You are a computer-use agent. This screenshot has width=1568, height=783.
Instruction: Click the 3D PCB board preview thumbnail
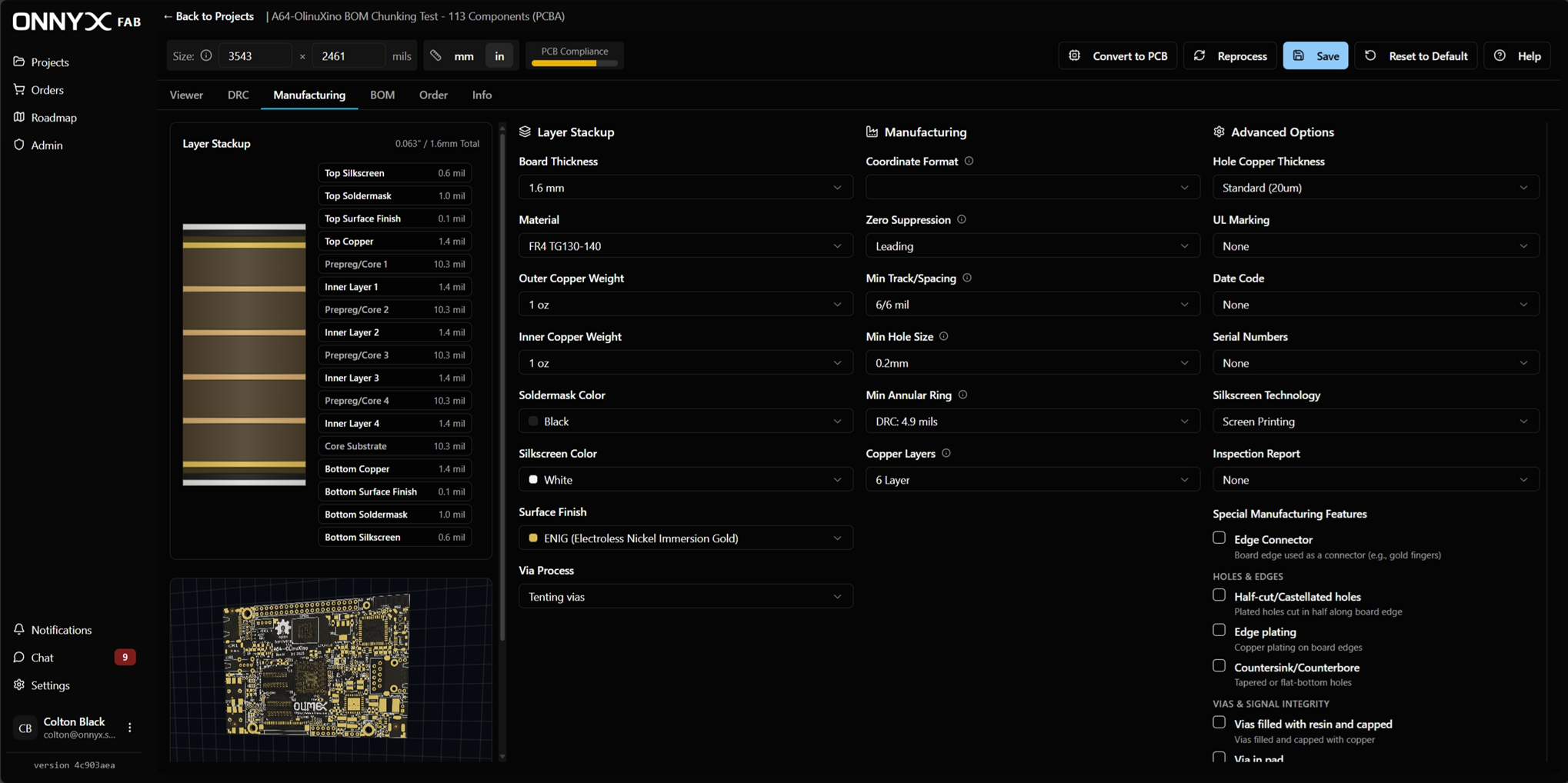coord(317,668)
